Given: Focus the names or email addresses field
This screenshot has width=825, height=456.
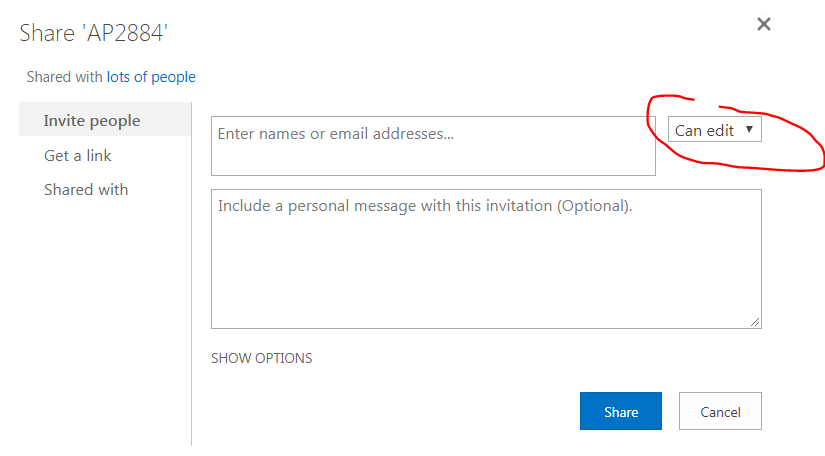Looking at the screenshot, I should pos(433,146).
